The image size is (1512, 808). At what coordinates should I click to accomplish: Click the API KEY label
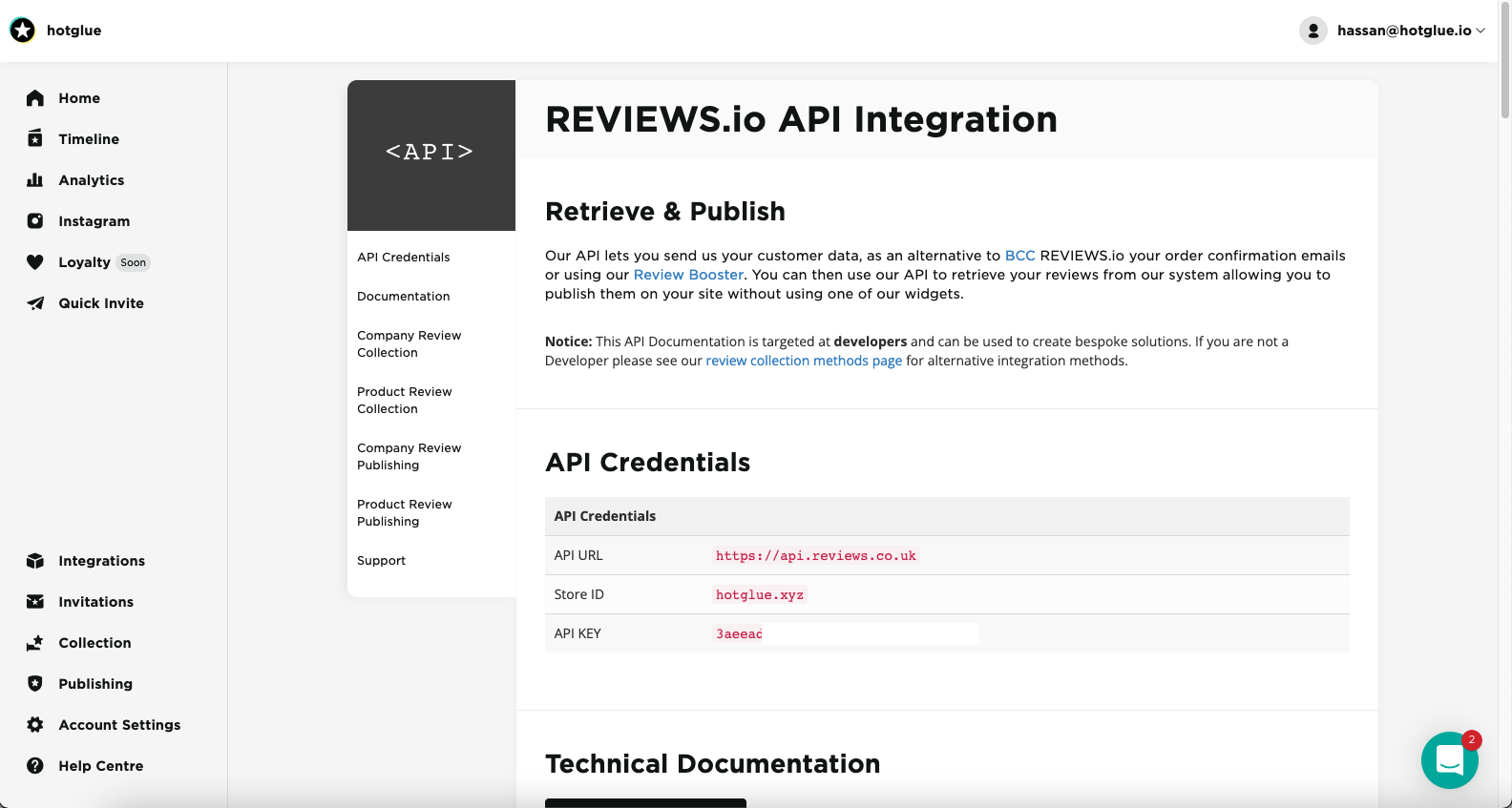pyautogui.click(x=577, y=634)
